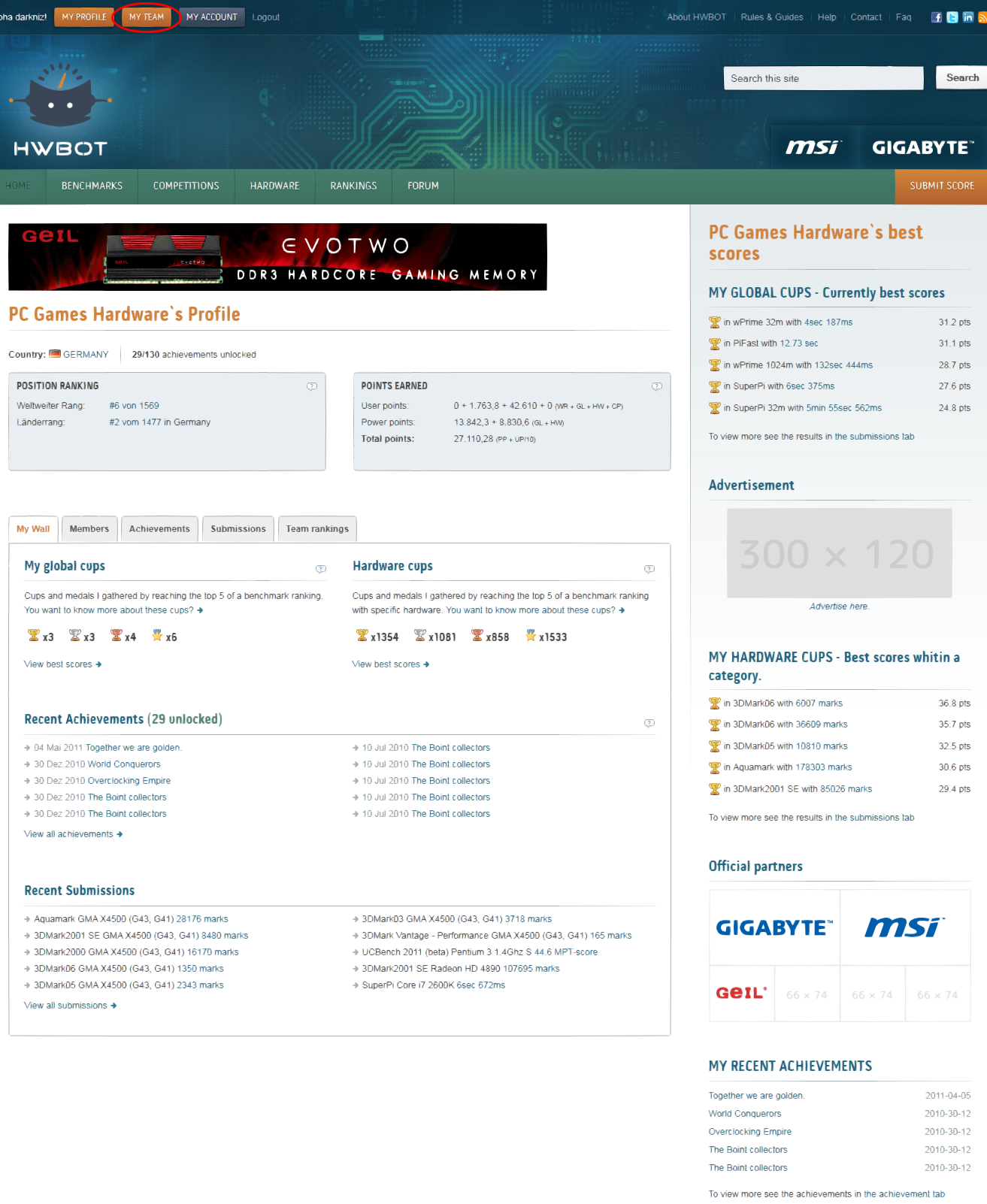The height and width of the screenshot is (1204, 987).
Task: Click the Search button
Action: point(962,77)
